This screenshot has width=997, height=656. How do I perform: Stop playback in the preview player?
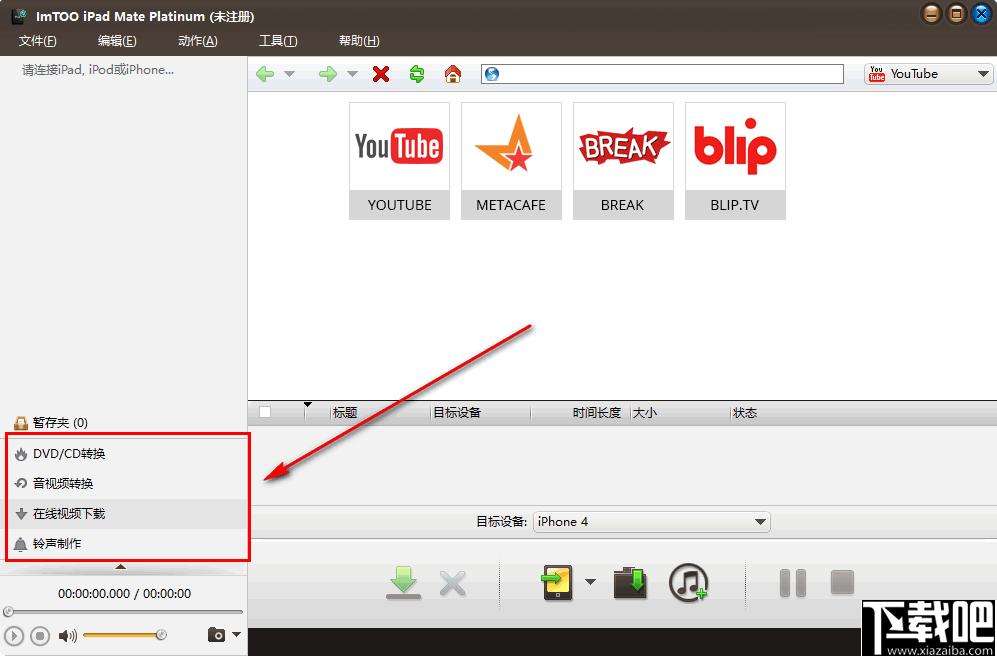[40, 636]
